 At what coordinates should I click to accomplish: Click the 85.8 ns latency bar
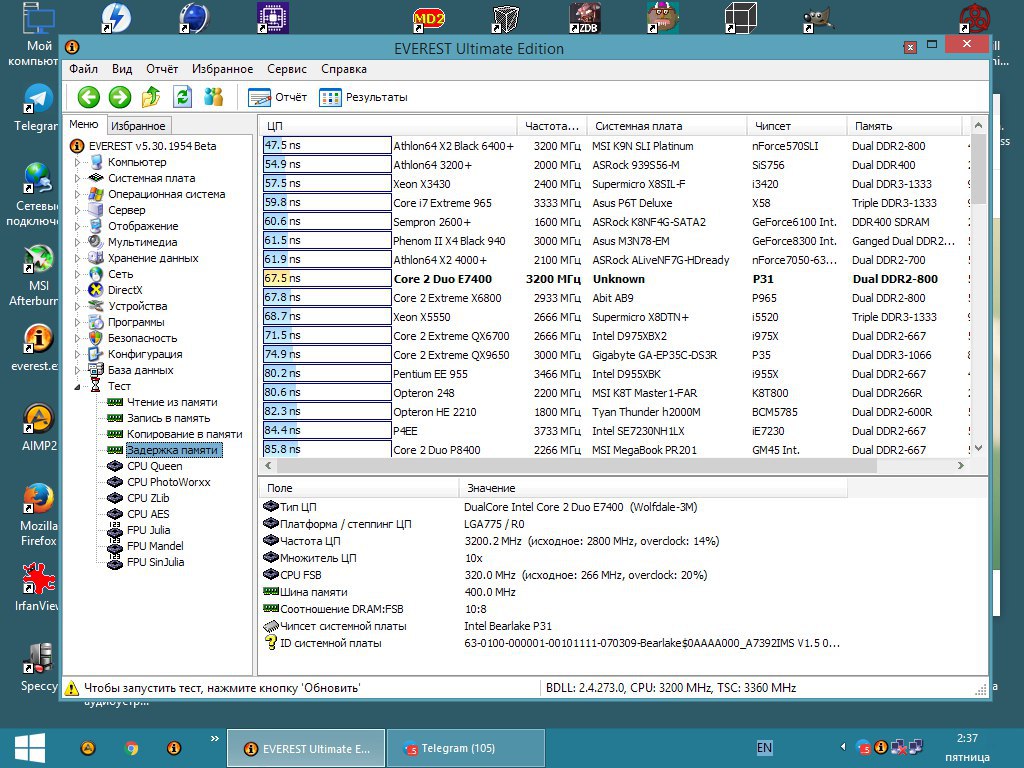[x=327, y=450]
